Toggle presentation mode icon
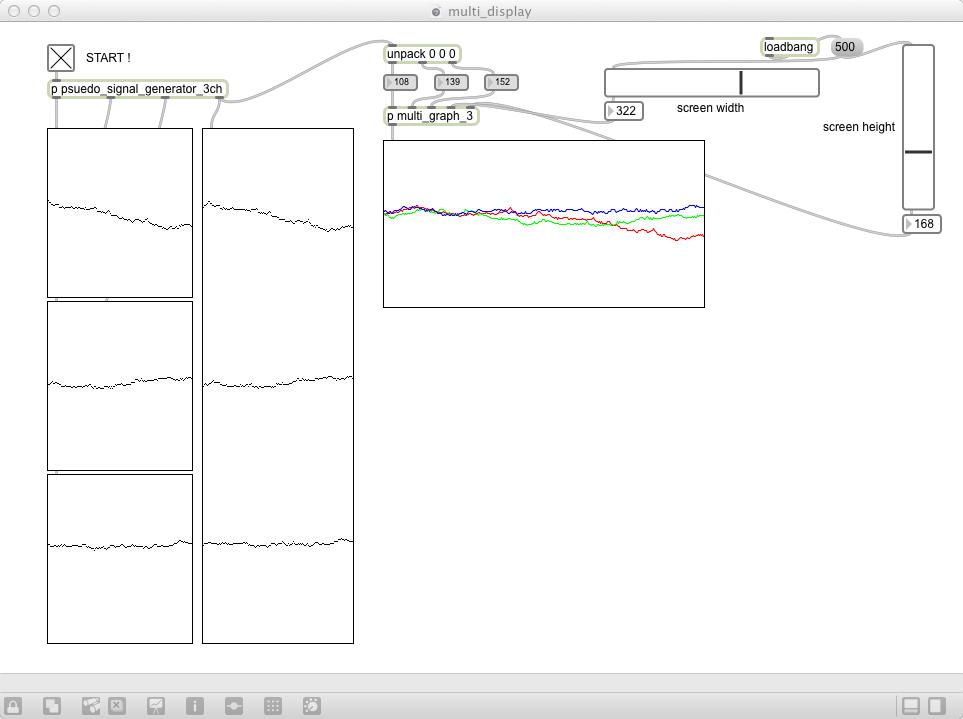 [156, 706]
